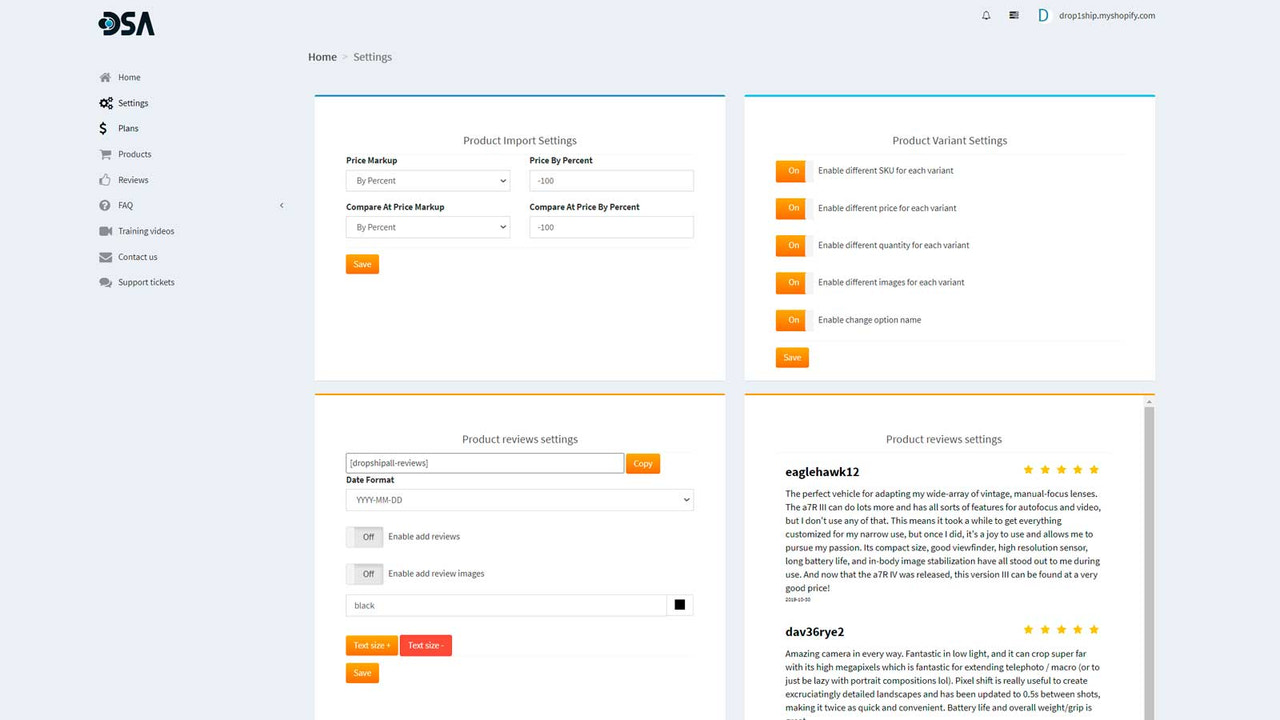Screen dimensions: 1280x720
Task: Open the Date Format dropdown
Action: [x=520, y=500]
